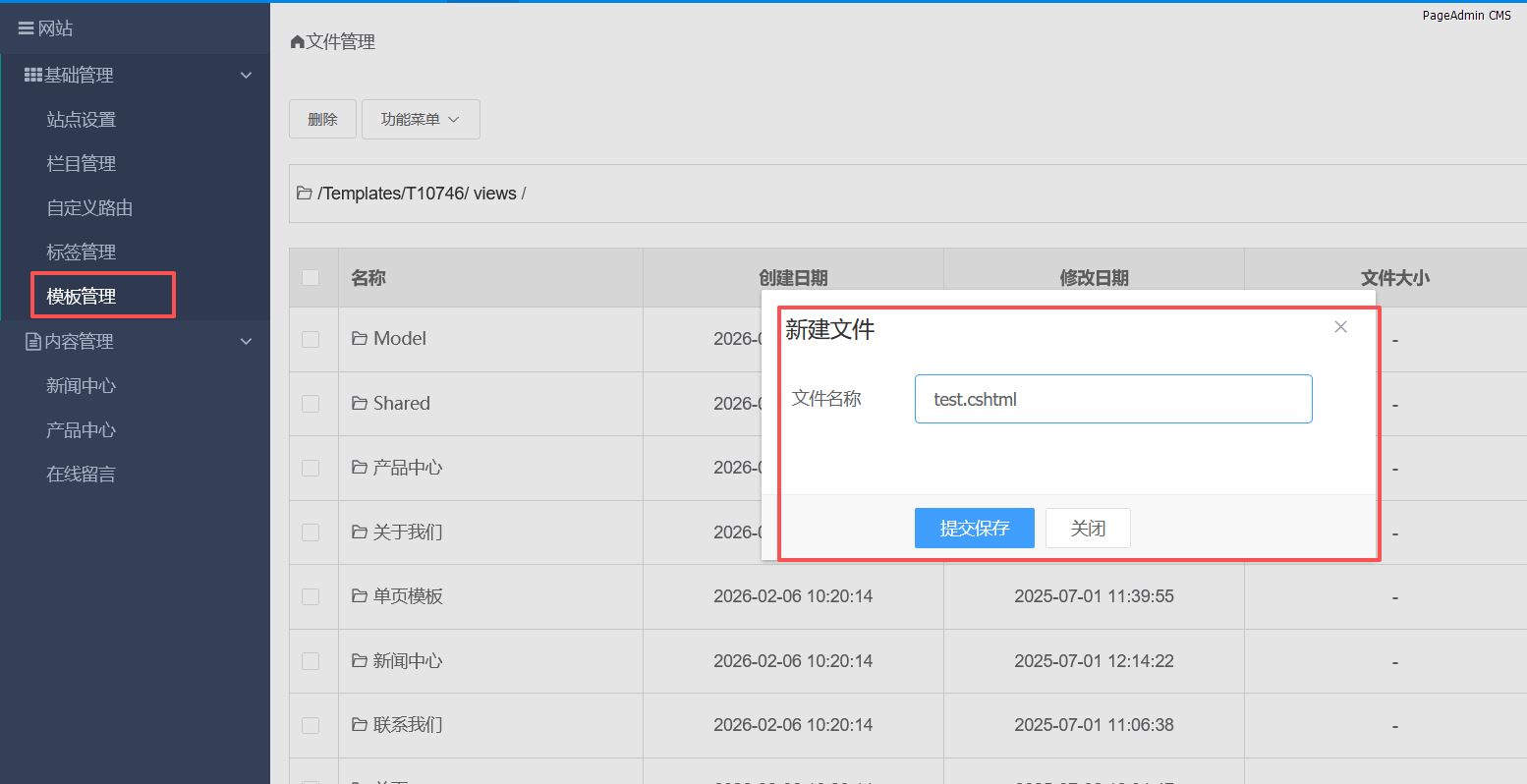Viewport: 1527px width, 784px height.
Task: Close the 新建文件 dialog with the X
Action: click(x=1340, y=327)
